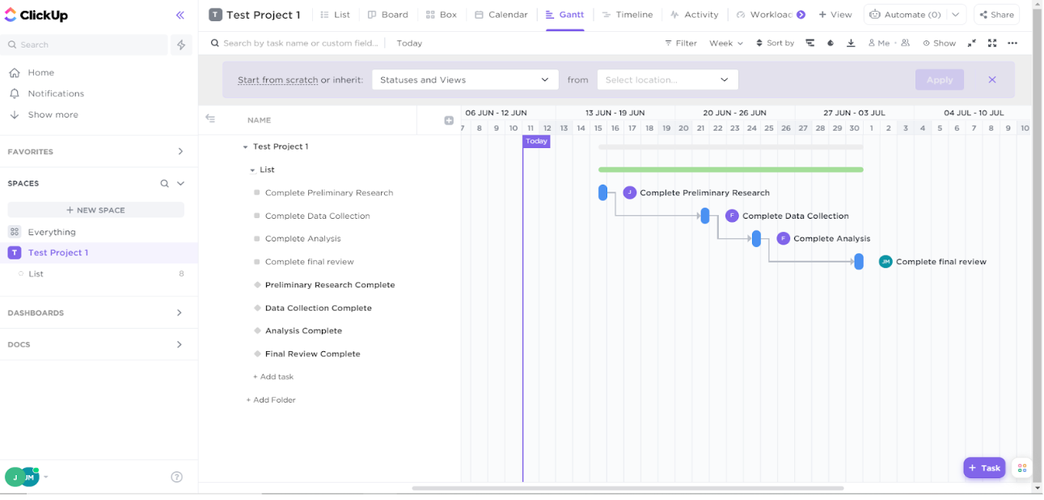Click the fullscreen expand icon
Viewport: 1044px width, 500px height.
pyautogui.click(x=992, y=43)
